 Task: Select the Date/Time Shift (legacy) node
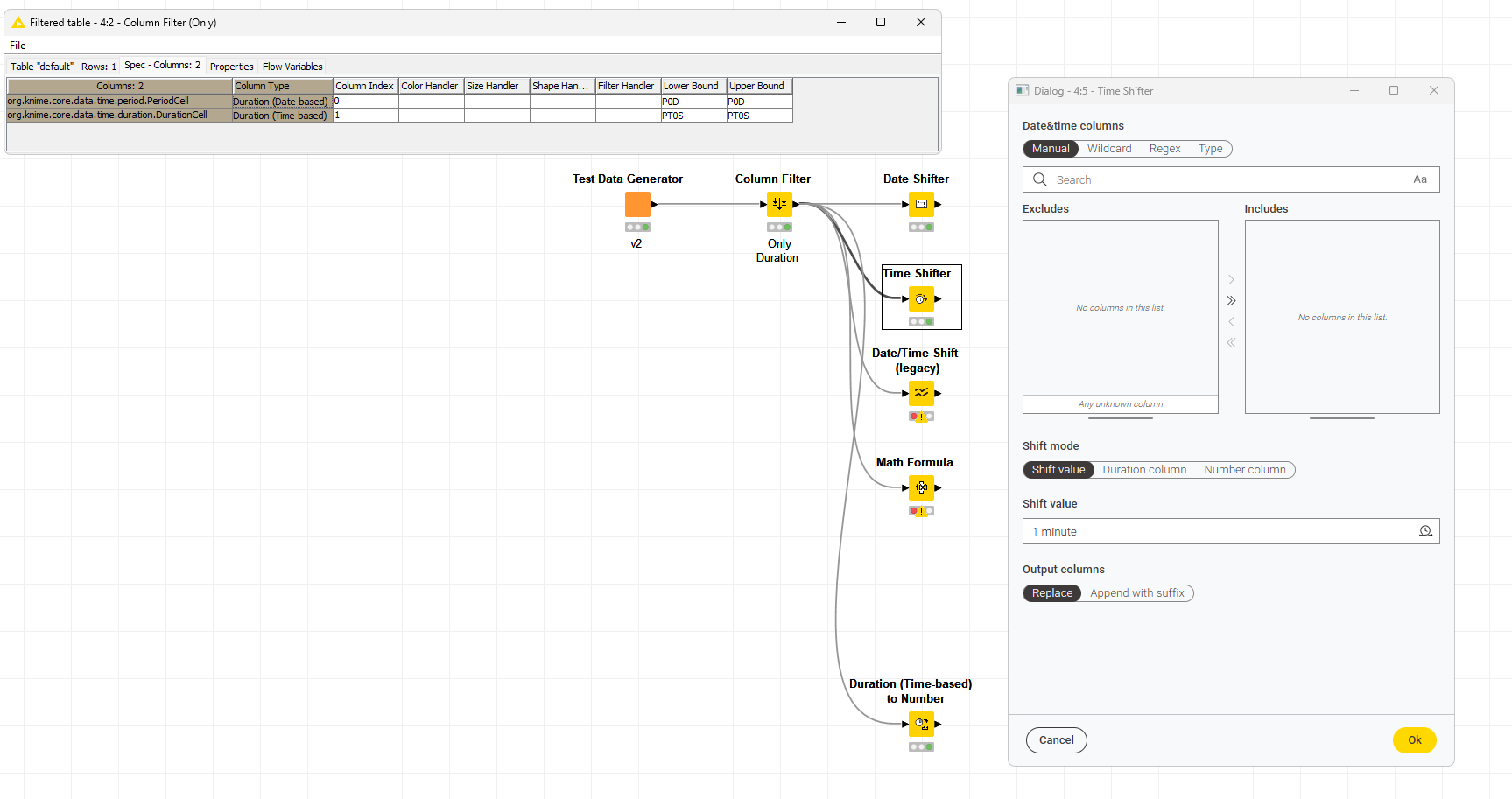coord(921,393)
